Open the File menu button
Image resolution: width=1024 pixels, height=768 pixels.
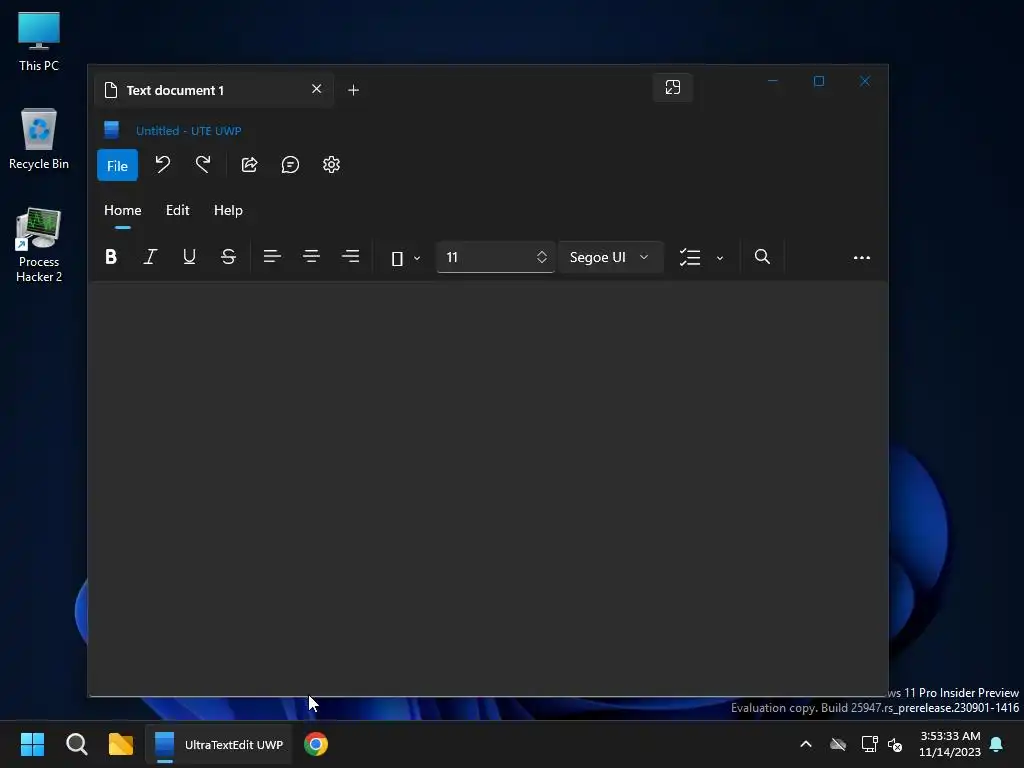click(x=118, y=166)
